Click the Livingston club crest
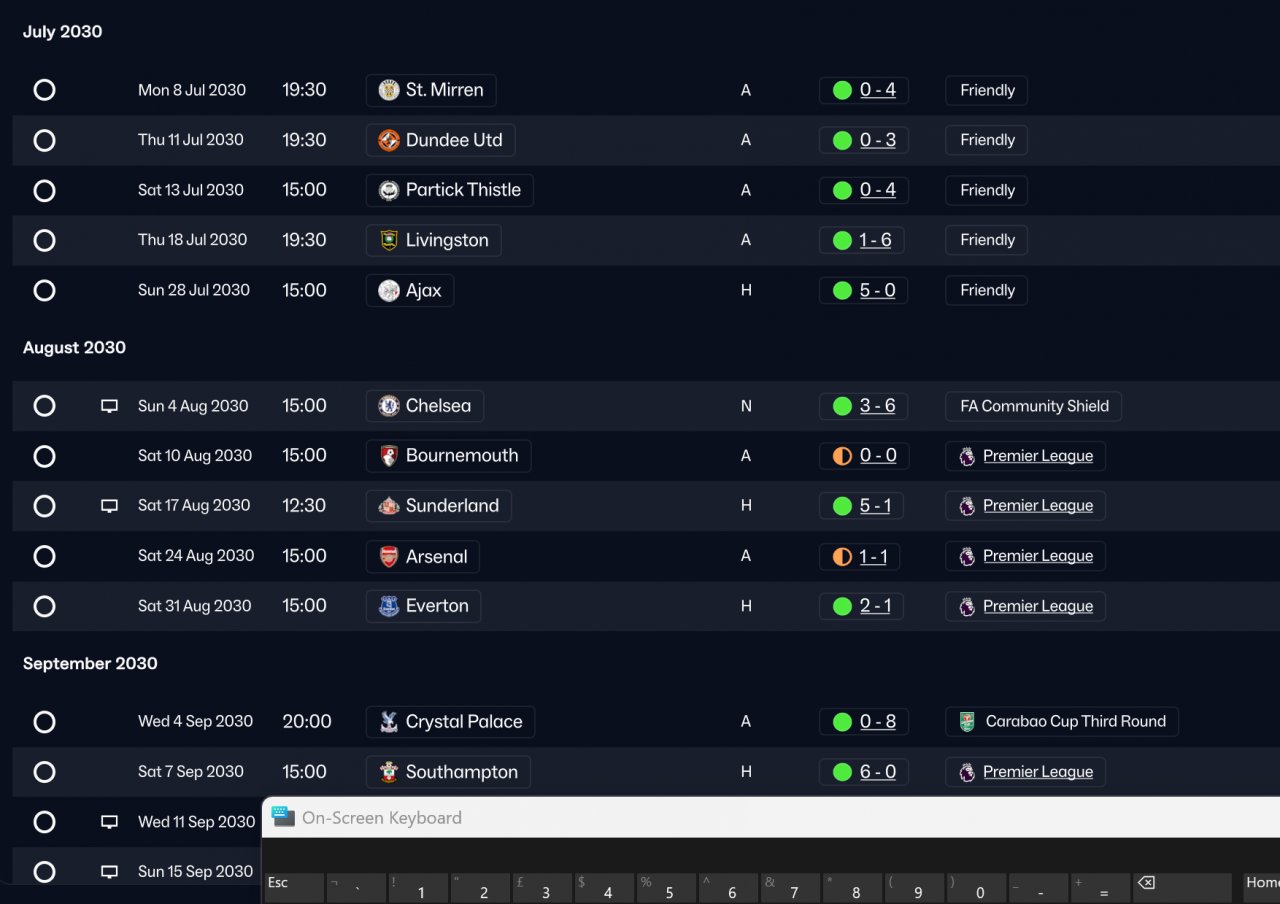 point(389,240)
